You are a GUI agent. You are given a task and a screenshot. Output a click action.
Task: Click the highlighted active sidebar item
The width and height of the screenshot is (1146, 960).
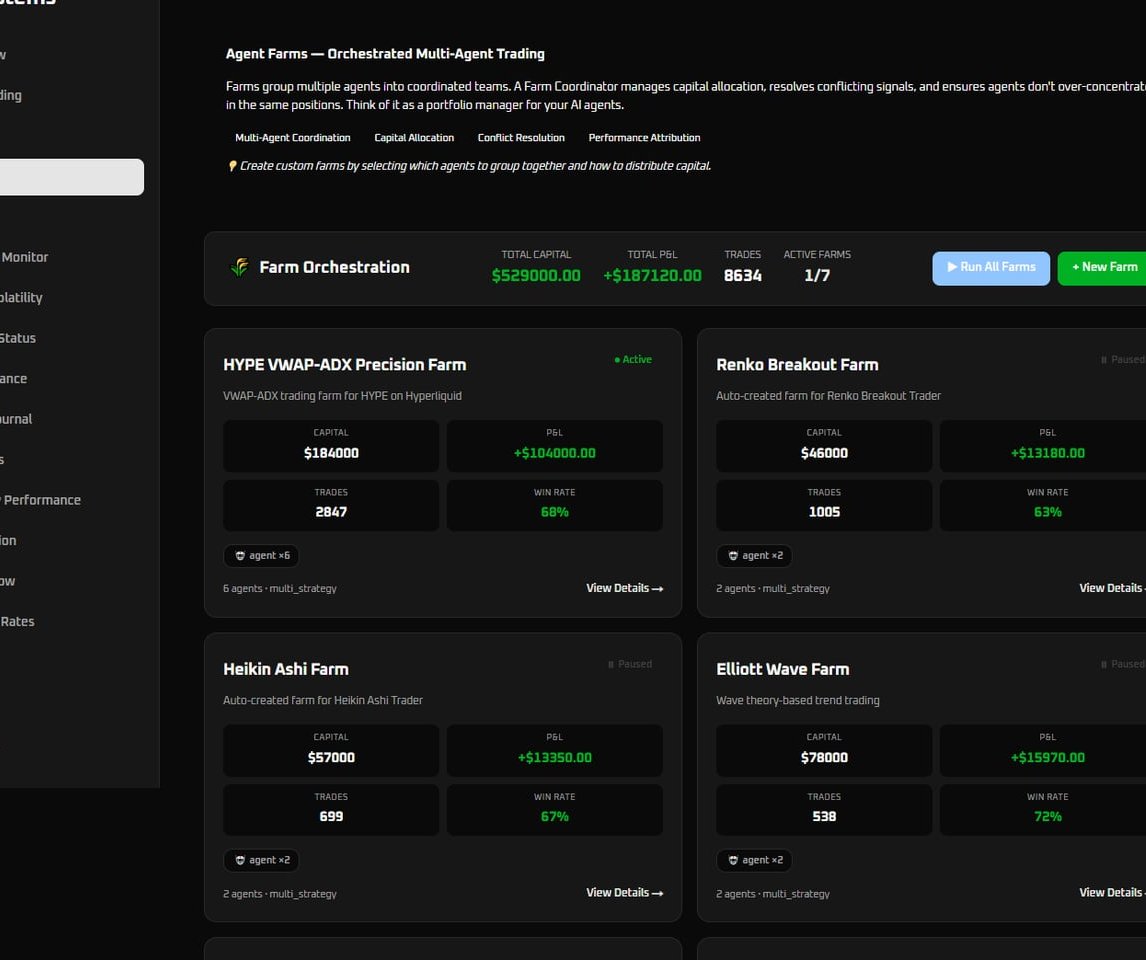tap(70, 177)
